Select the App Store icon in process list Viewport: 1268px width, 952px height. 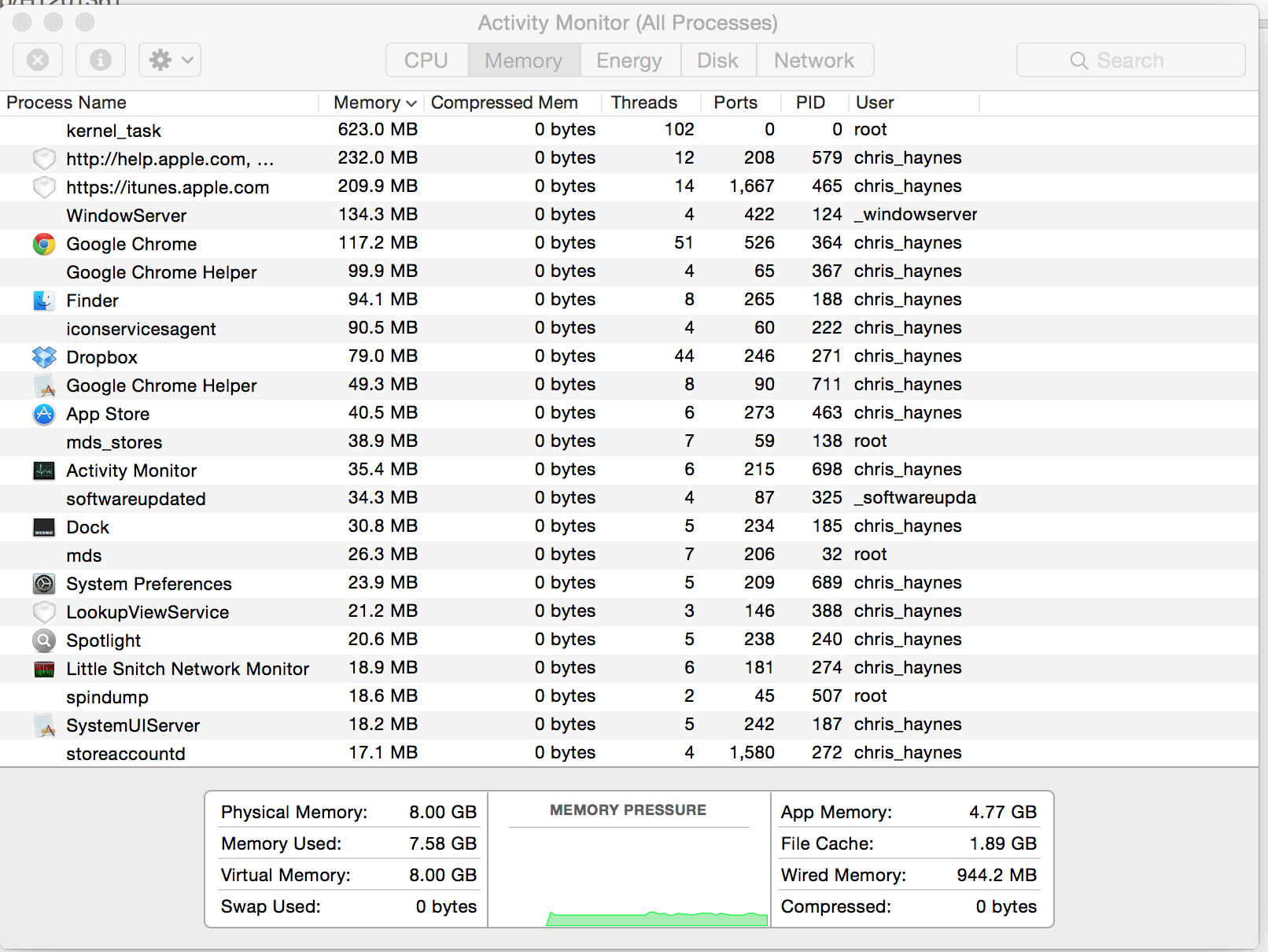(44, 414)
